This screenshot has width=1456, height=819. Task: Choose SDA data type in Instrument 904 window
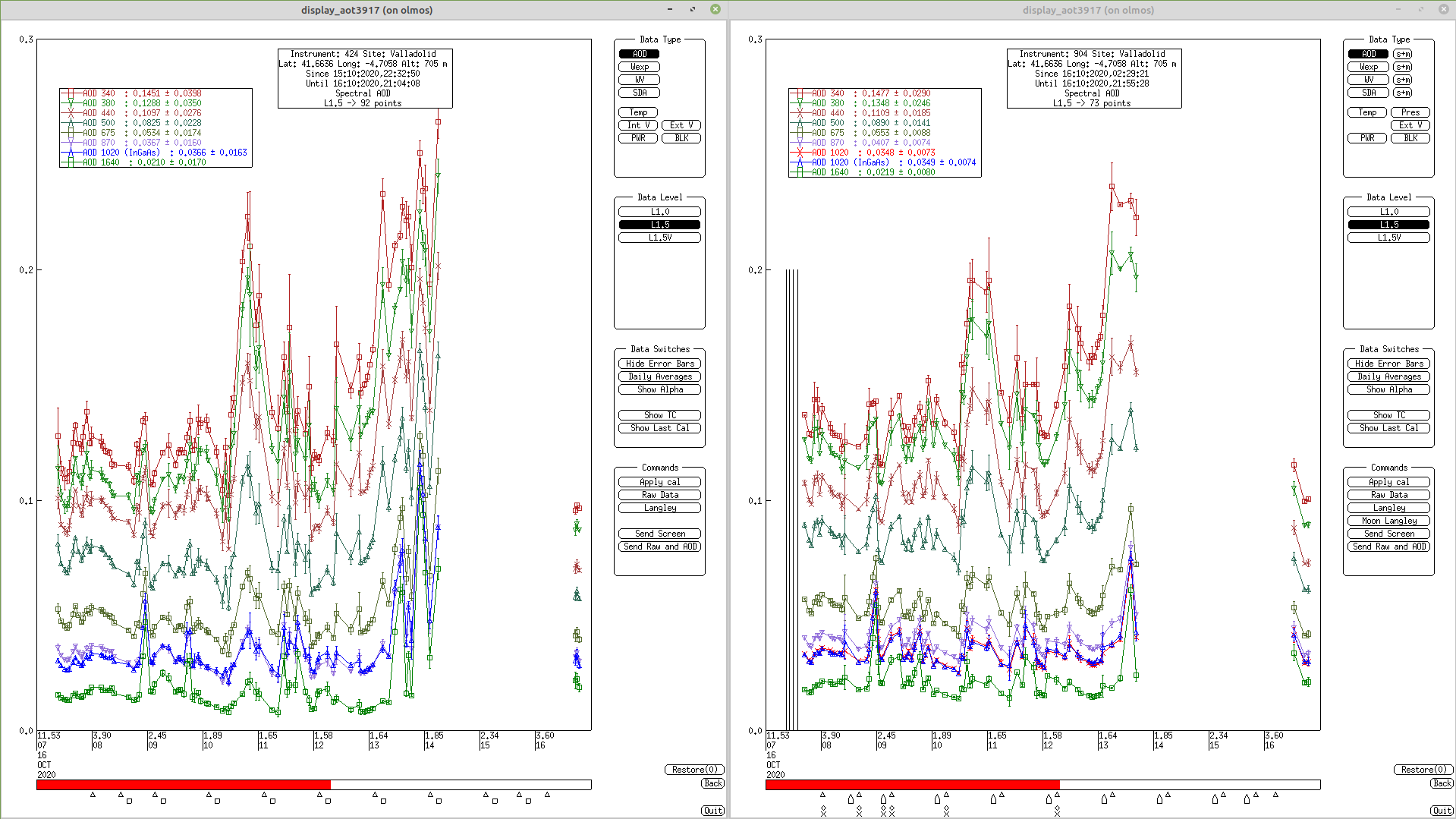pos(1368,93)
